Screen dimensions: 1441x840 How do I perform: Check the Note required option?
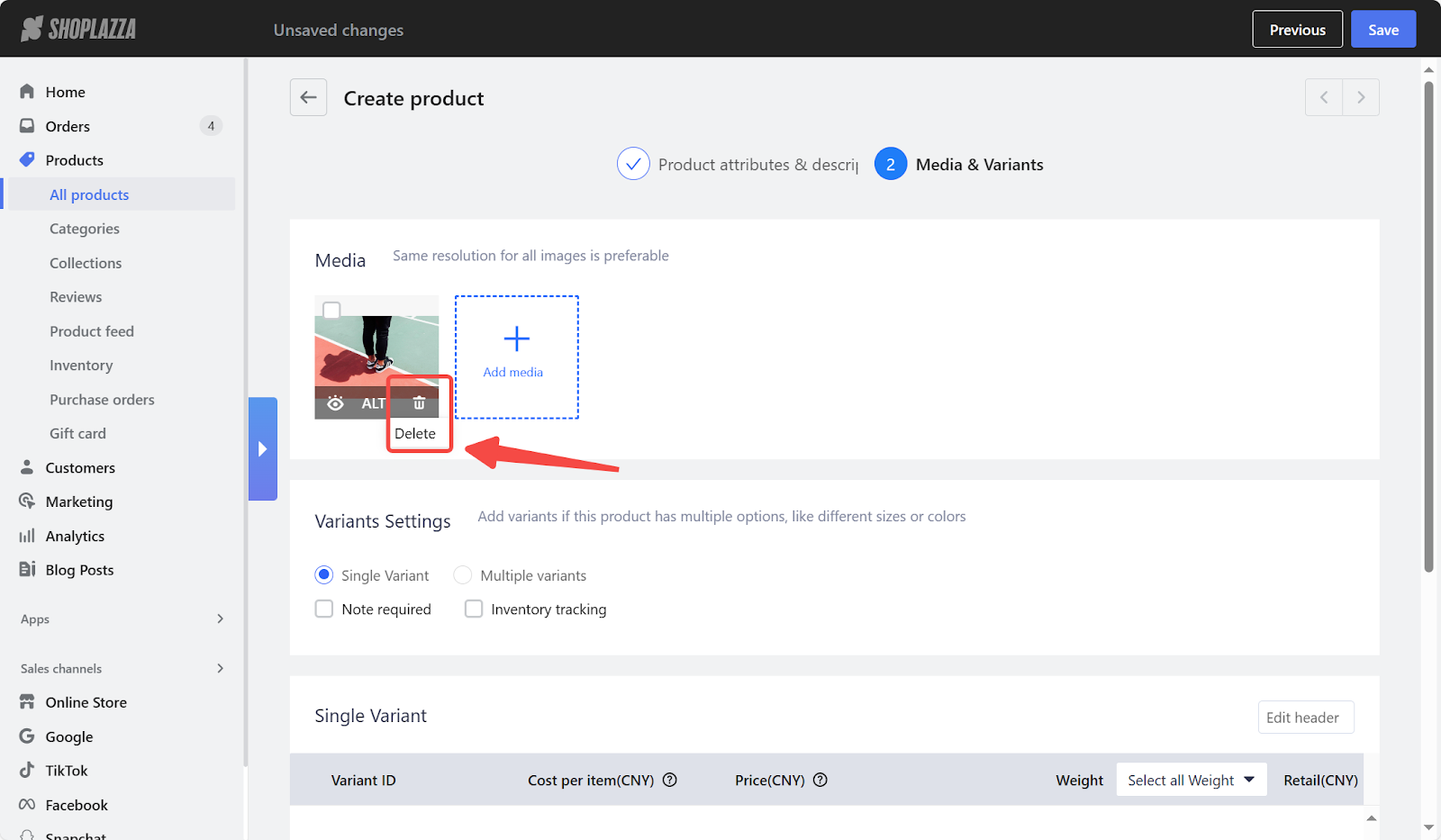(x=324, y=610)
